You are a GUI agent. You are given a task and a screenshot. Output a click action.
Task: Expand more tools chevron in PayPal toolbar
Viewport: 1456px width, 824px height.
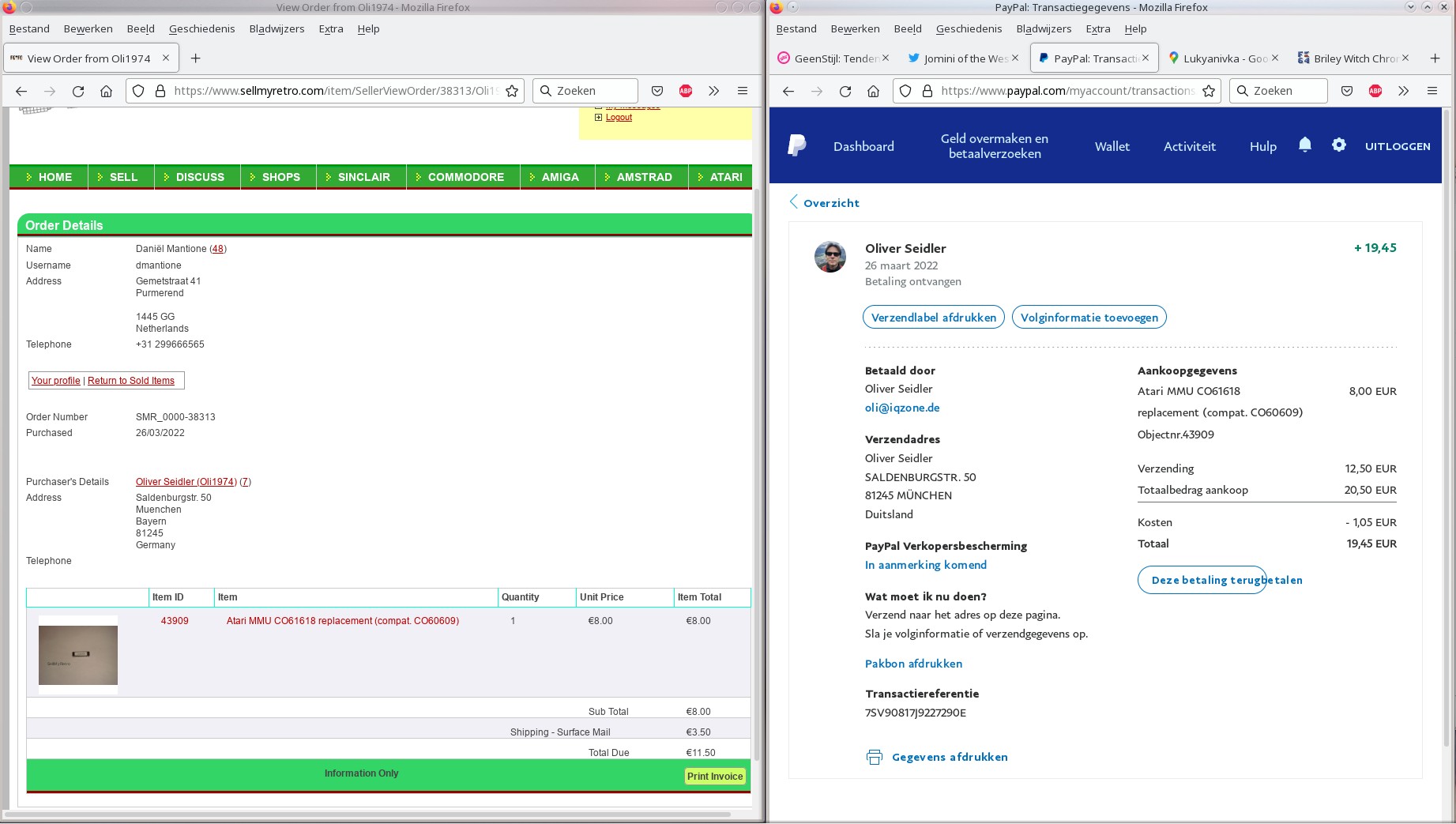(x=1403, y=91)
